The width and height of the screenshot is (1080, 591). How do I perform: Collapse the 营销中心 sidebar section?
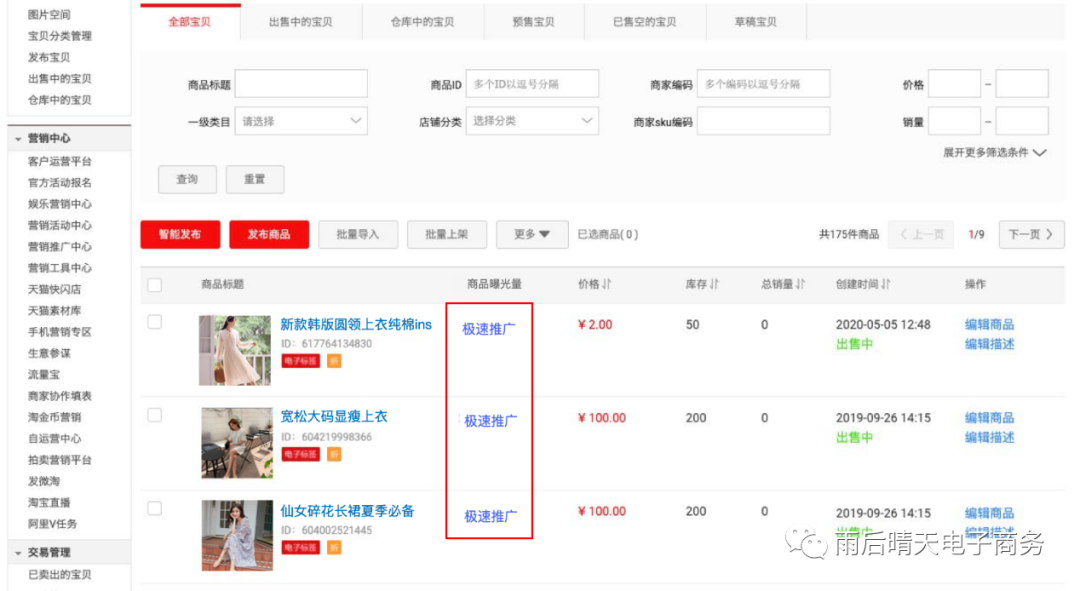point(19,138)
